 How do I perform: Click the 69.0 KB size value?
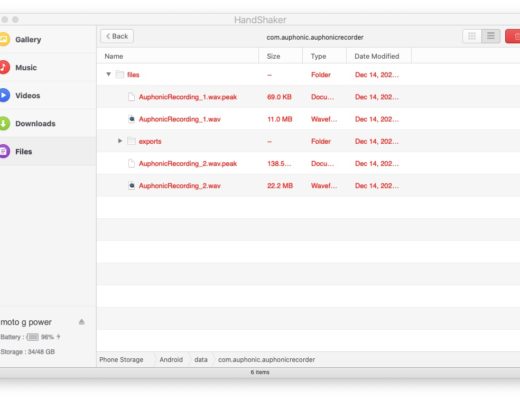point(279,97)
